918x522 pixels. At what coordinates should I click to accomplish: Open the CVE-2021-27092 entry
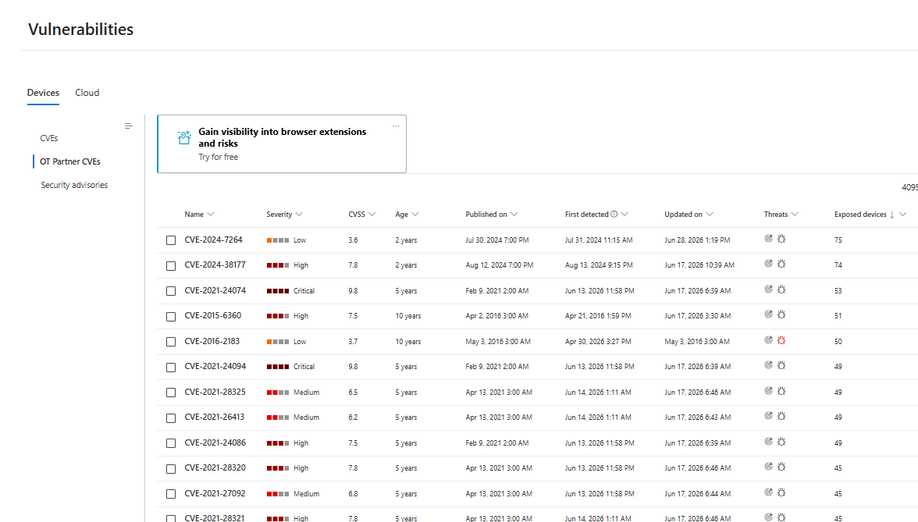tap(215, 493)
